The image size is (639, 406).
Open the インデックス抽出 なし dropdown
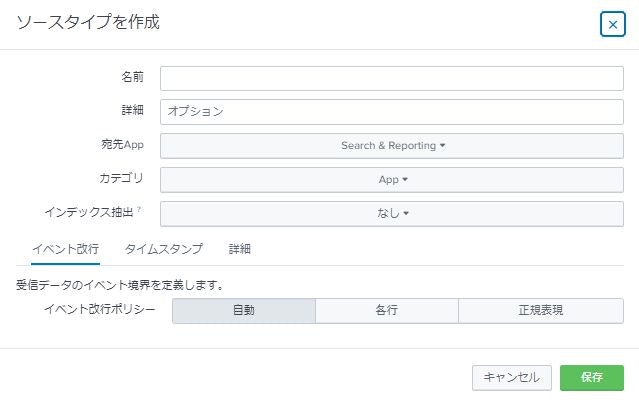coord(392,213)
